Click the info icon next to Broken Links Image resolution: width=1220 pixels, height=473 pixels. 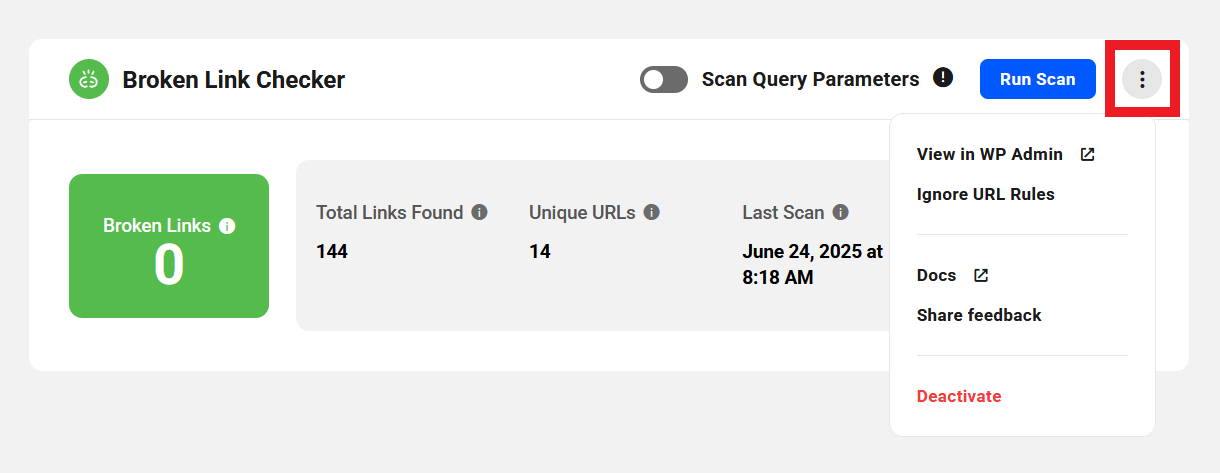click(x=227, y=226)
